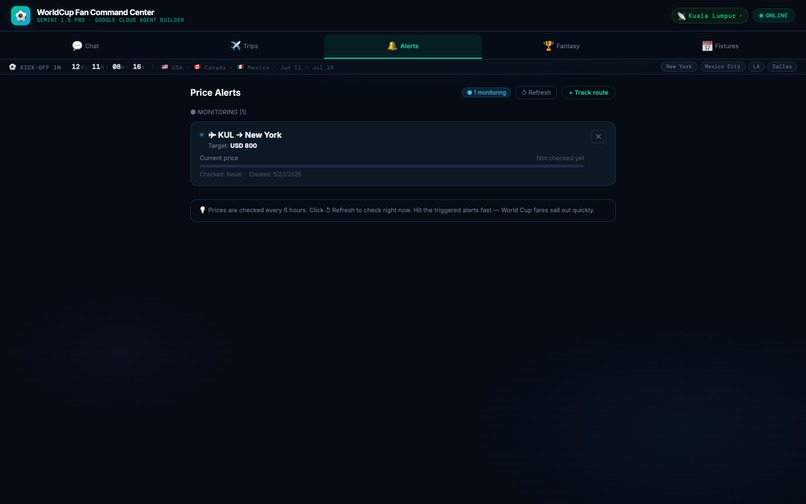Click Track route button

588,93
